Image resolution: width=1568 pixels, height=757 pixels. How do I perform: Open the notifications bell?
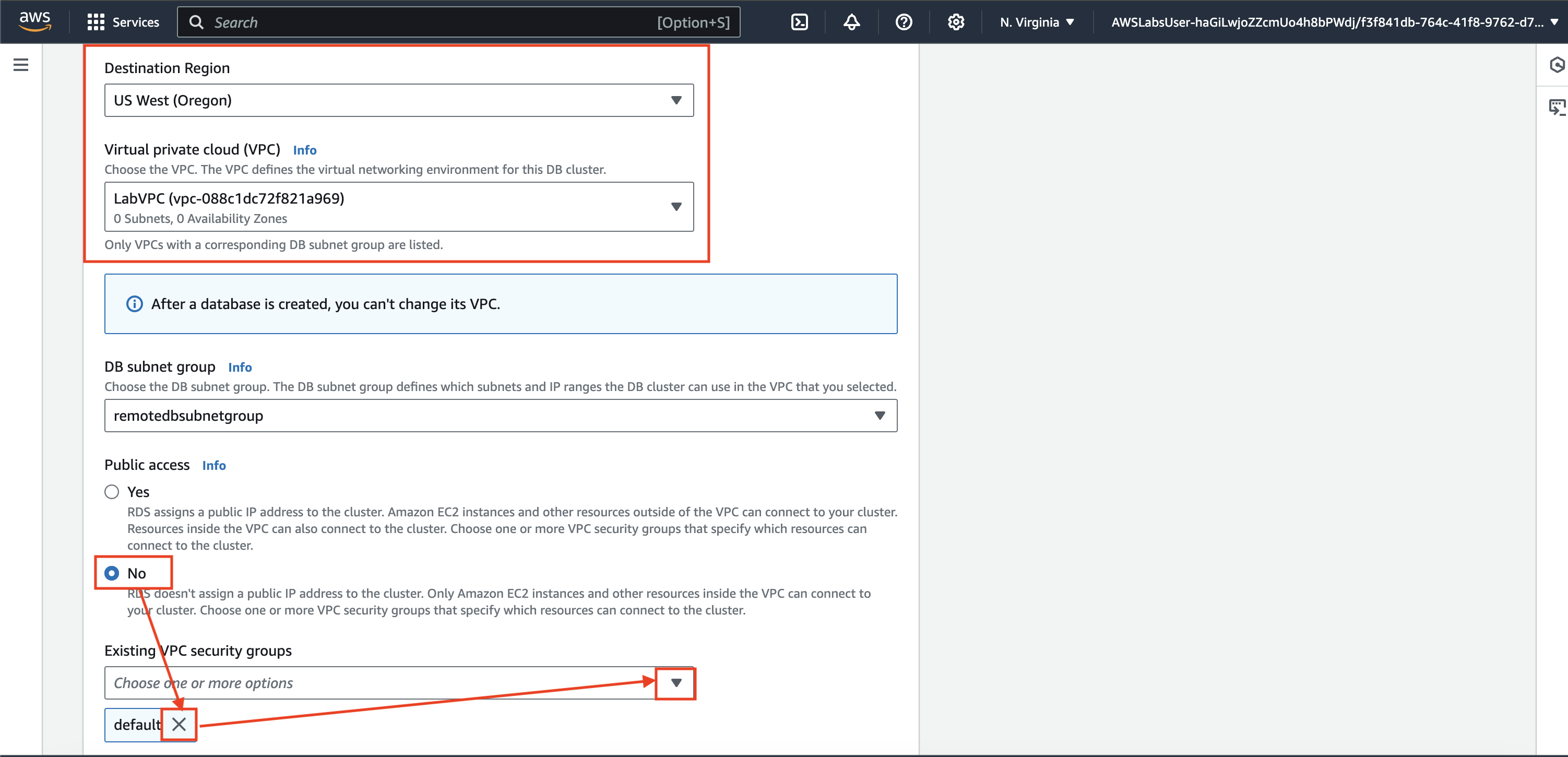[851, 22]
